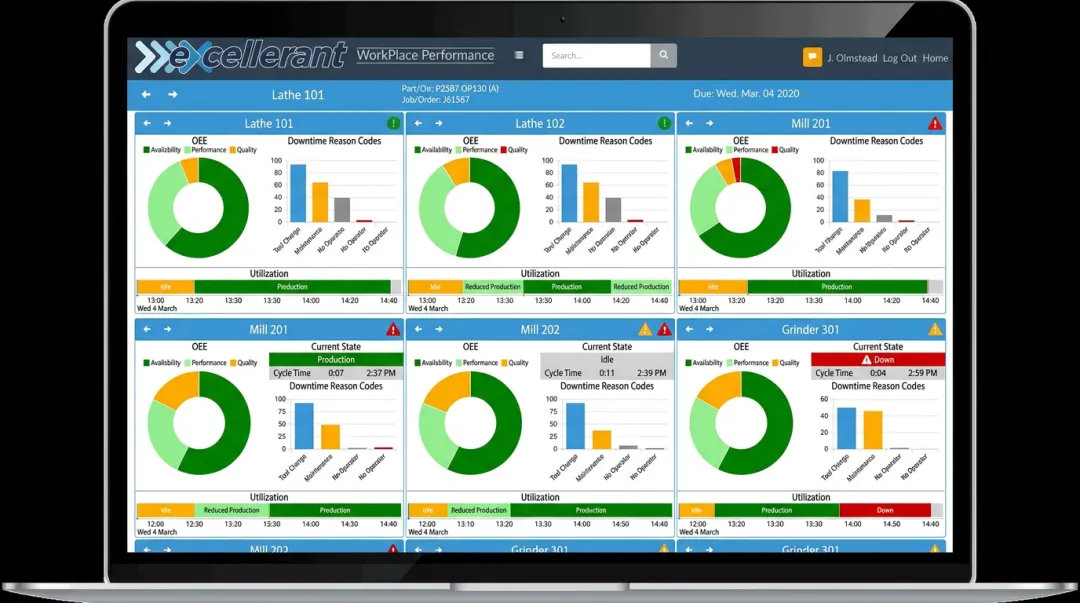Select Reduced Production segment in Mill 202 utilization
The height and width of the screenshot is (603, 1080).
click(479, 511)
